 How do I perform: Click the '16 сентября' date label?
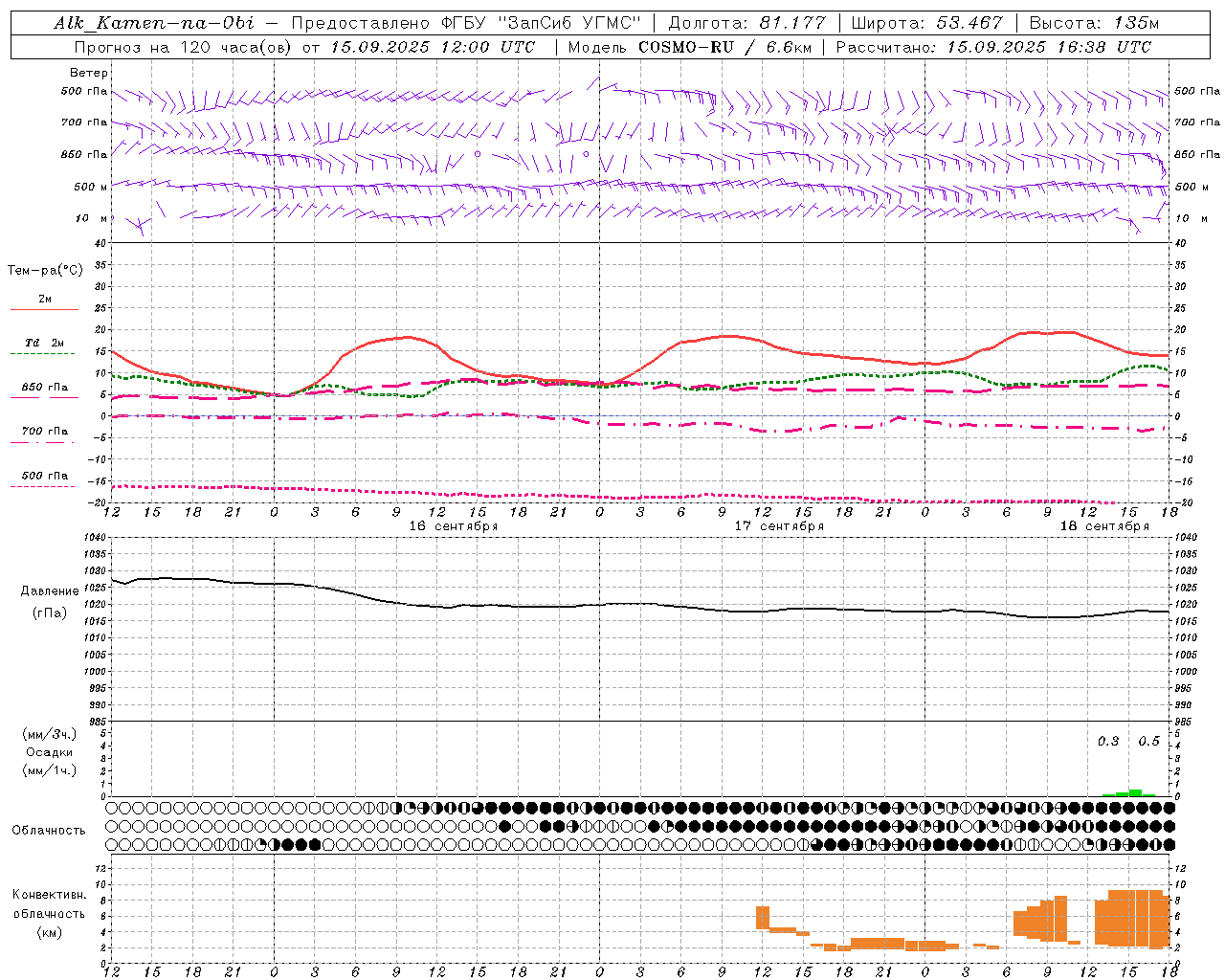pyautogui.click(x=454, y=526)
